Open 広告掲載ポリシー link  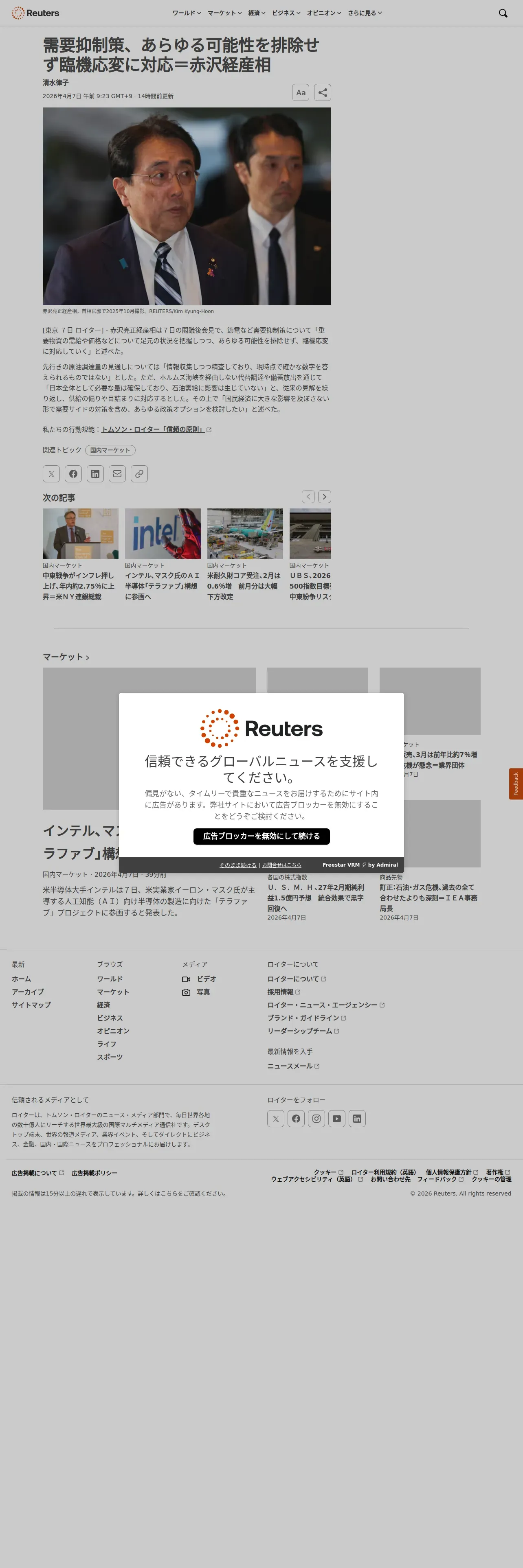coord(94,1173)
